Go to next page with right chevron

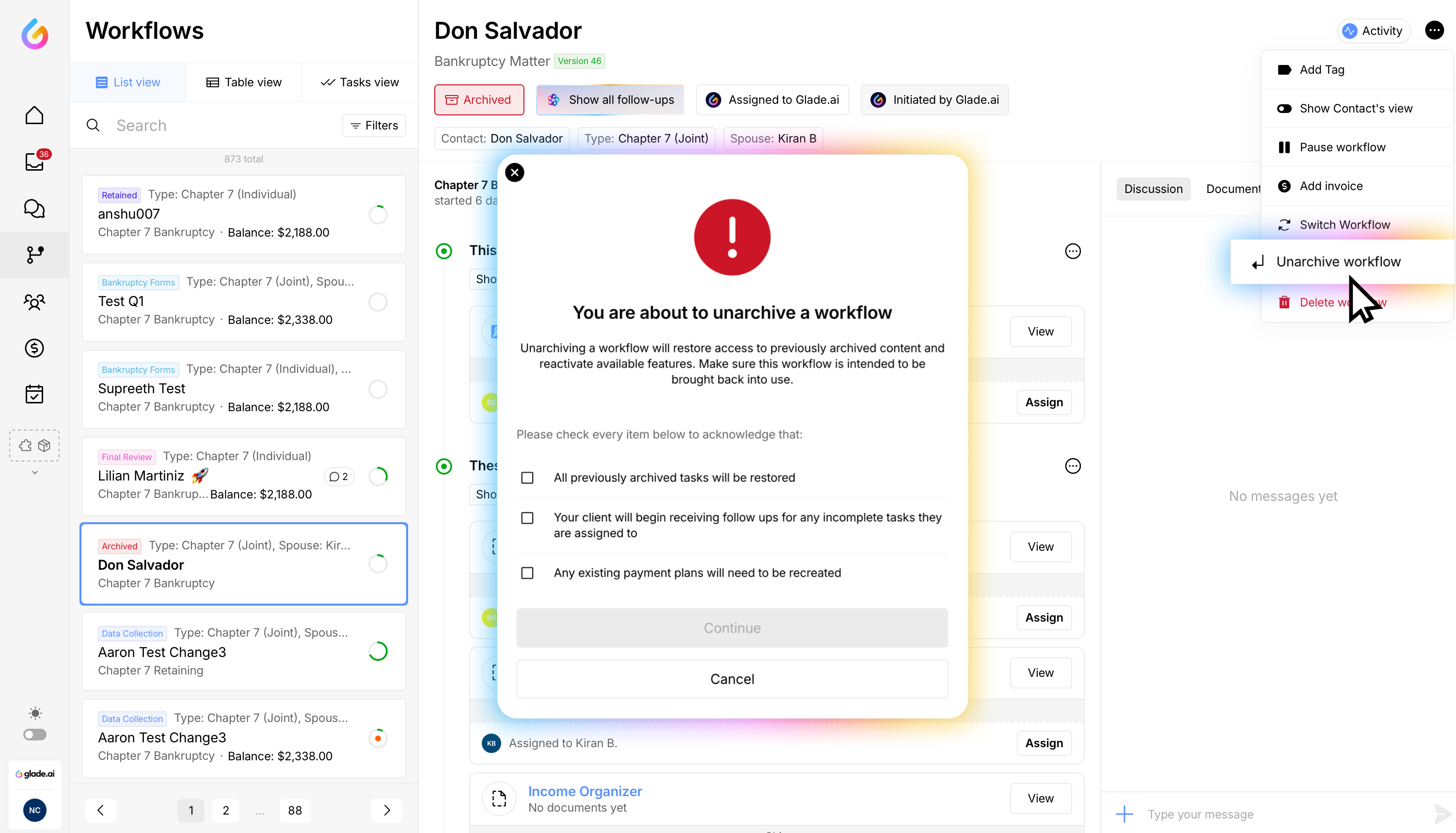[387, 810]
